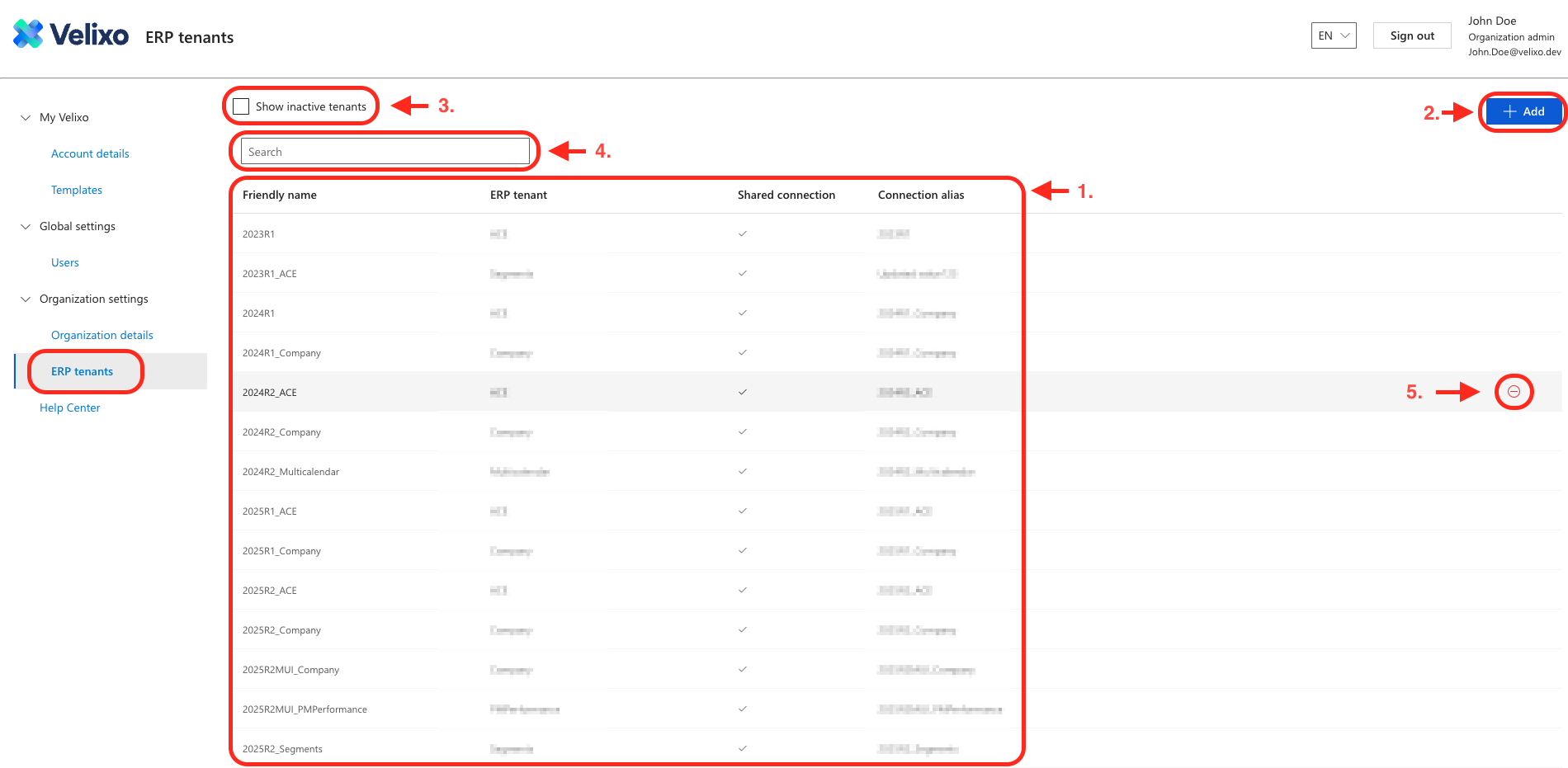Click the shared connection checkmark for 2023R1
The width and height of the screenshot is (1568, 768).
click(x=743, y=234)
